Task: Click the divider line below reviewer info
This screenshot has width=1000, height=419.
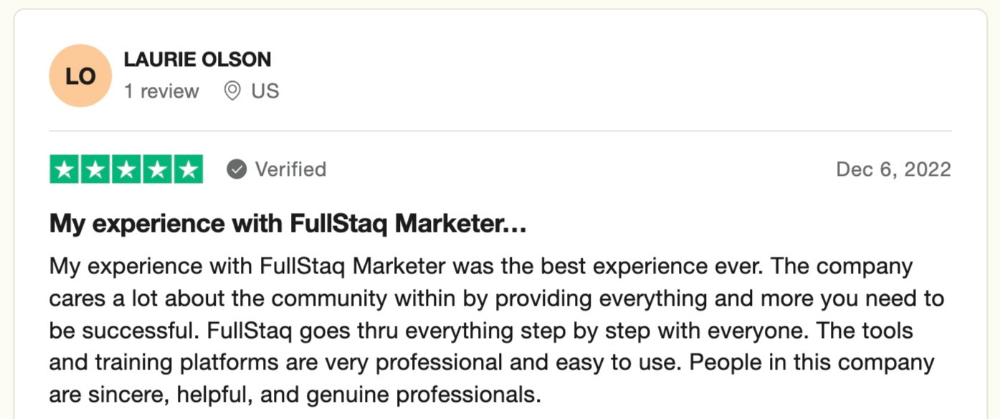Action: coord(501,131)
